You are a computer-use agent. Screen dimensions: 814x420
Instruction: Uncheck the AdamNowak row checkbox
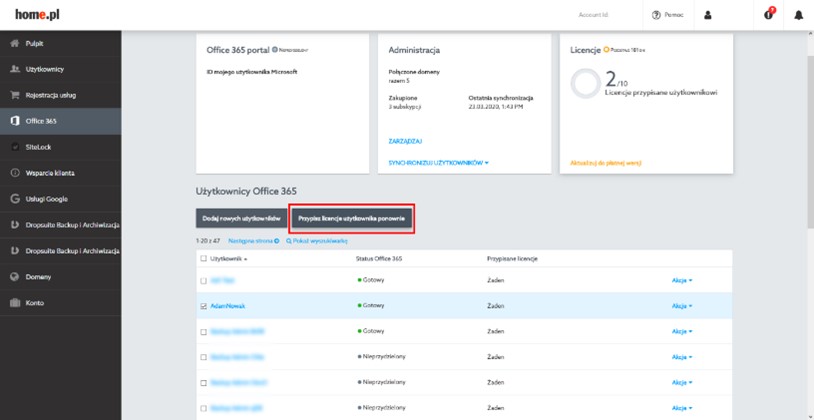pos(204,306)
